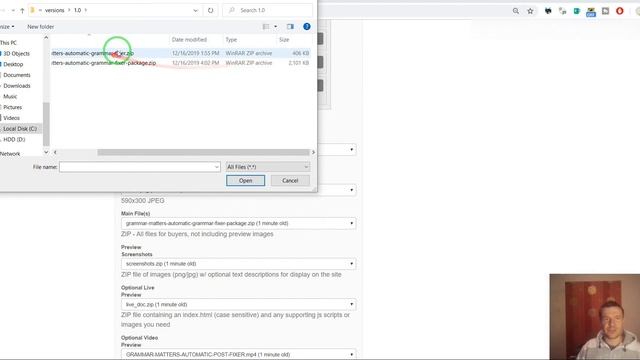Open the All Files (*.*) type dropdown

pyautogui.click(x=268, y=167)
